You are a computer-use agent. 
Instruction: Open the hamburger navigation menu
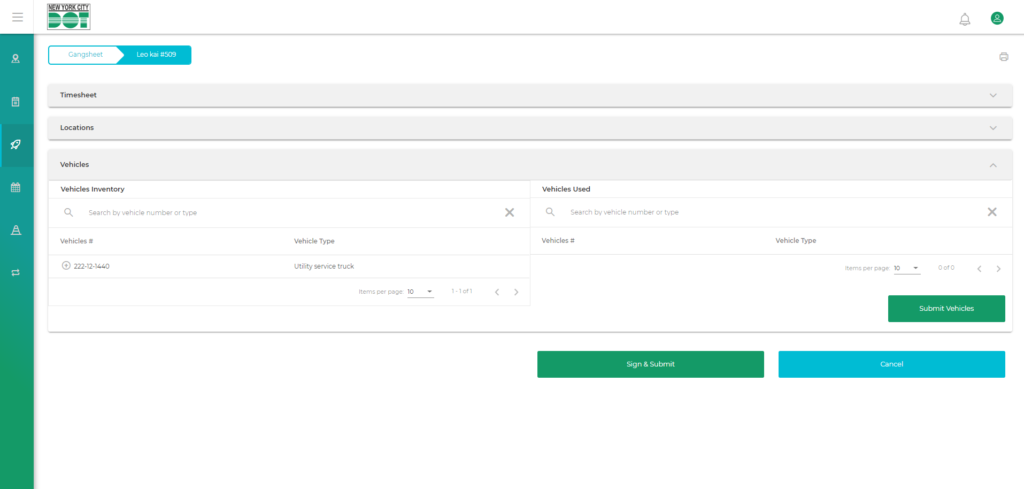[x=17, y=17]
